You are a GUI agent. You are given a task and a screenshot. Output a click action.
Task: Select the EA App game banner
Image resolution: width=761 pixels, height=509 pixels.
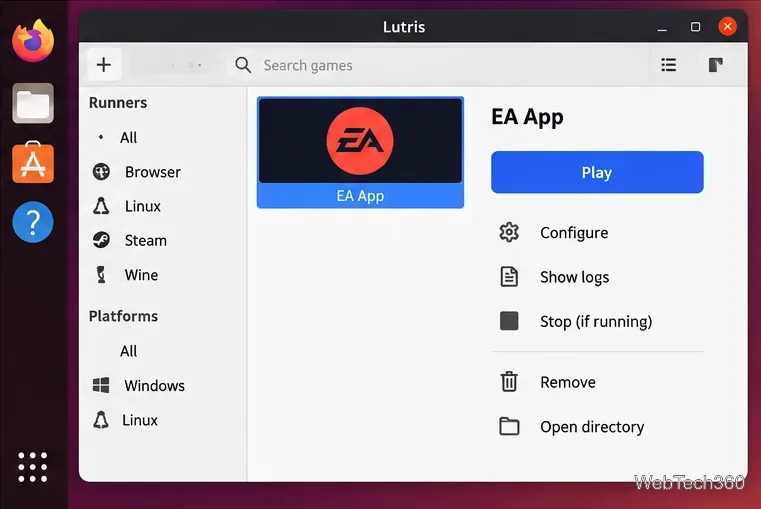tap(360, 141)
